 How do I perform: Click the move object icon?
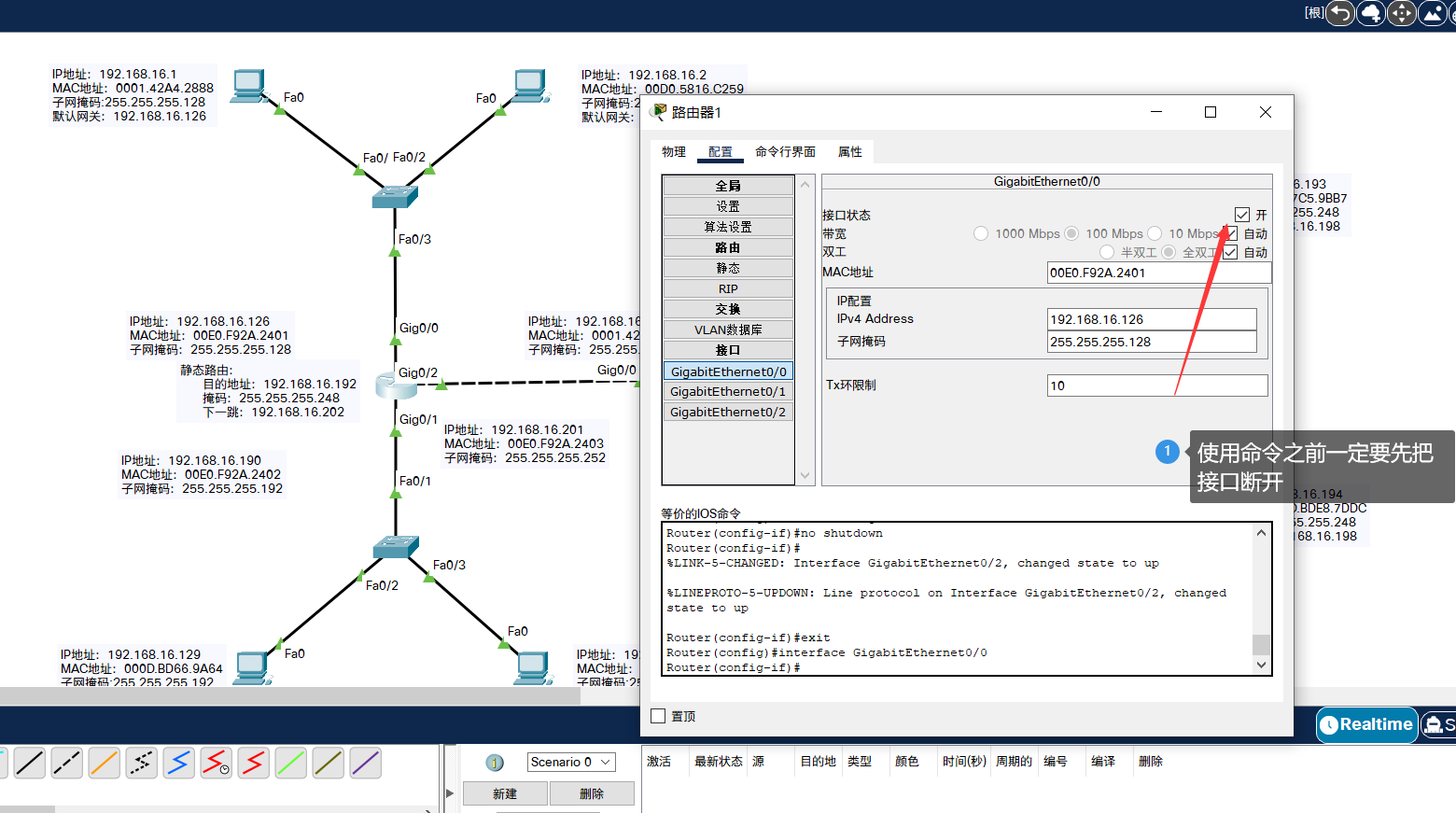point(1401,13)
